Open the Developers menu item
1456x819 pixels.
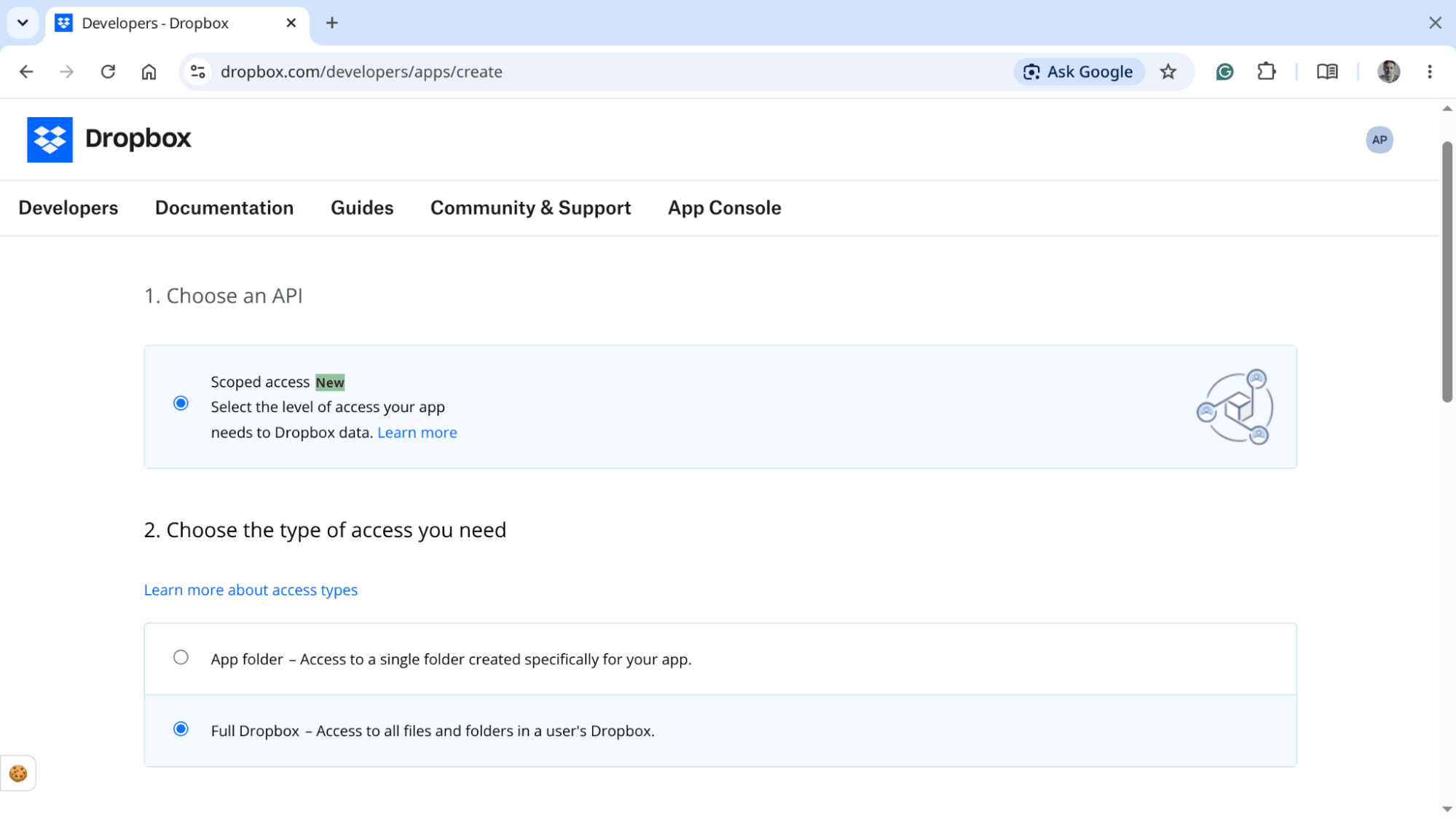(x=68, y=207)
